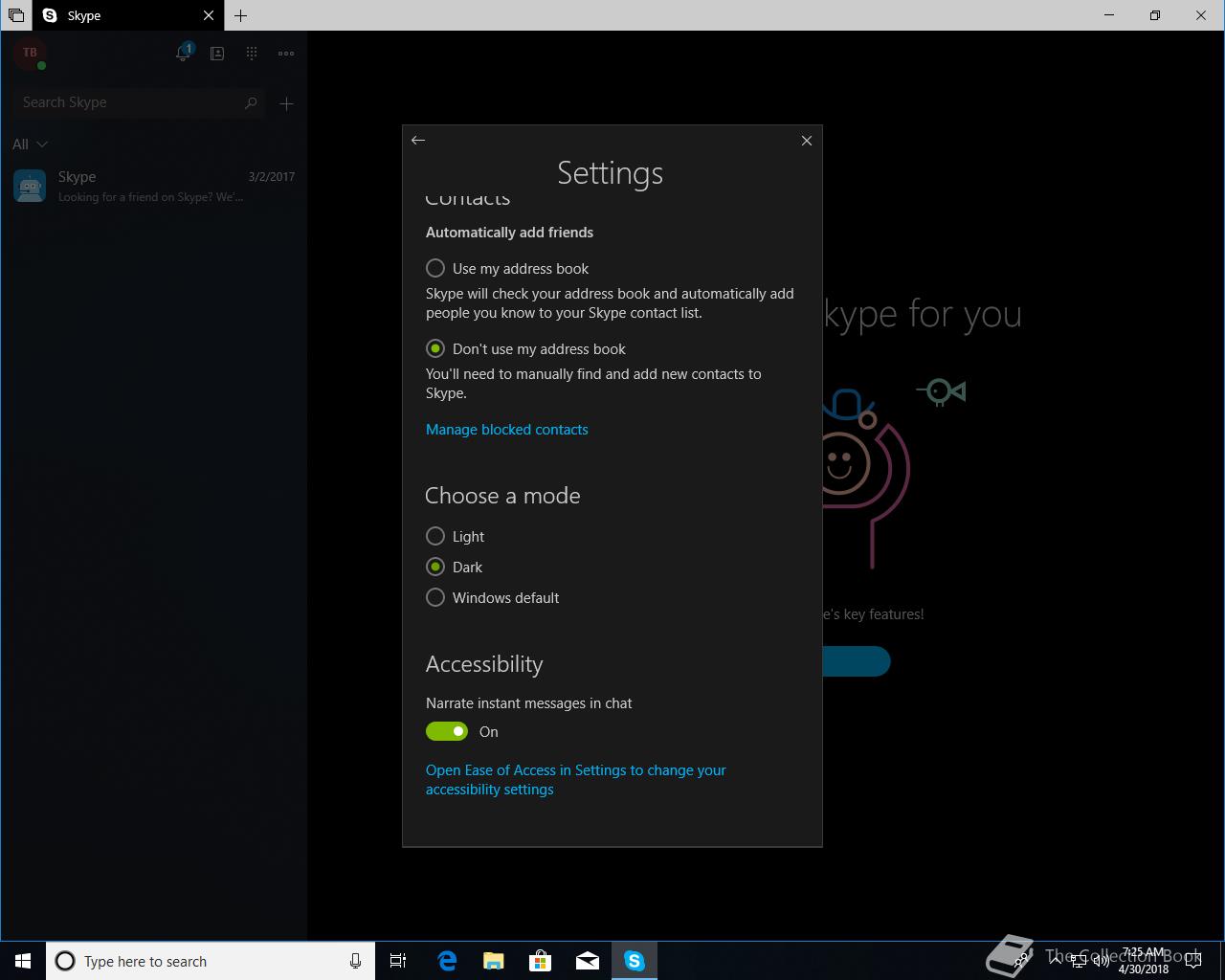Close the Skype tab
Viewport: 1225px width, 980px height.
tap(209, 15)
